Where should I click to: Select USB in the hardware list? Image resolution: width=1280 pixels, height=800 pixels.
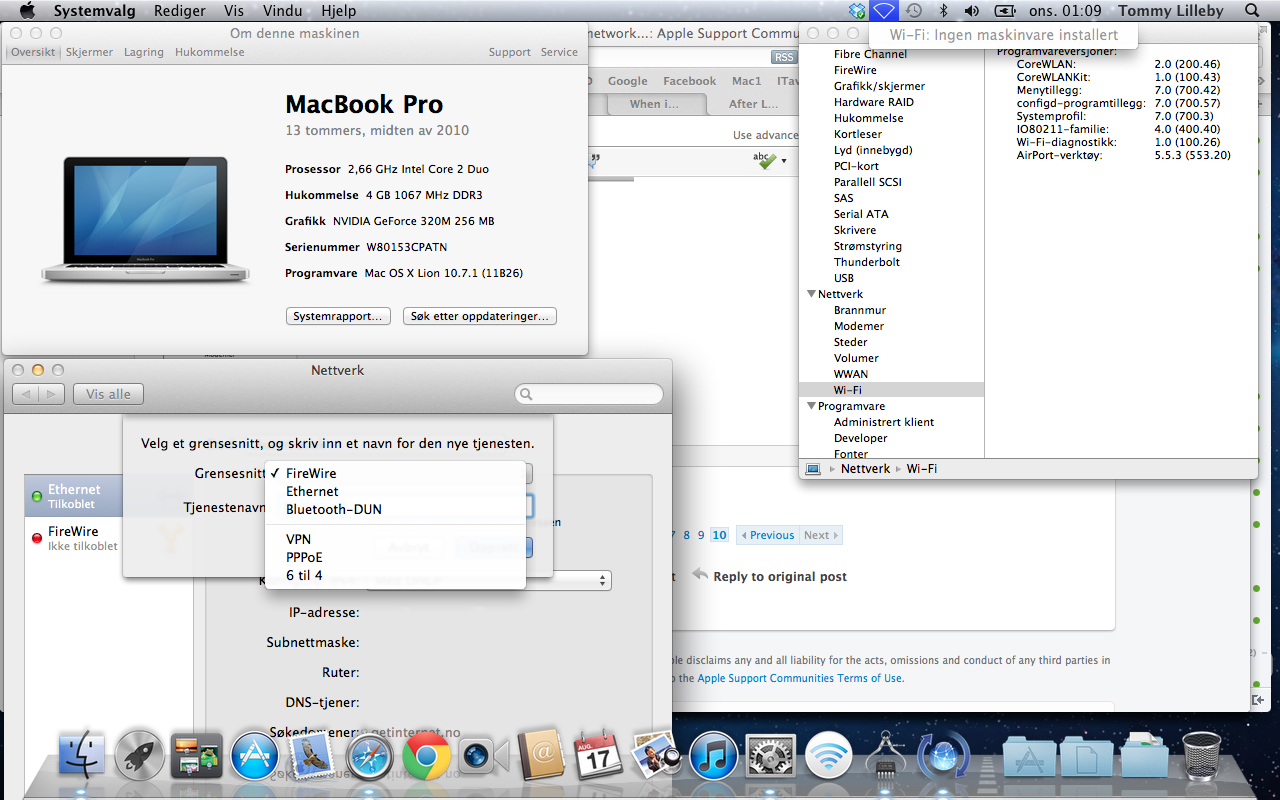click(844, 278)
